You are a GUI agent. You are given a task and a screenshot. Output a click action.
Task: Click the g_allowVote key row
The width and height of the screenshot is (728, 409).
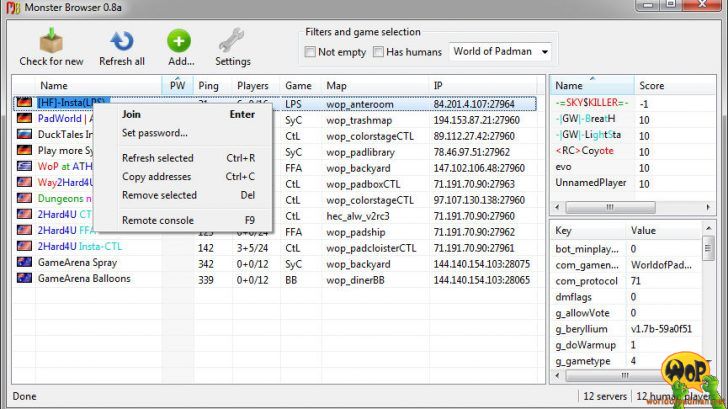(626, 313)
